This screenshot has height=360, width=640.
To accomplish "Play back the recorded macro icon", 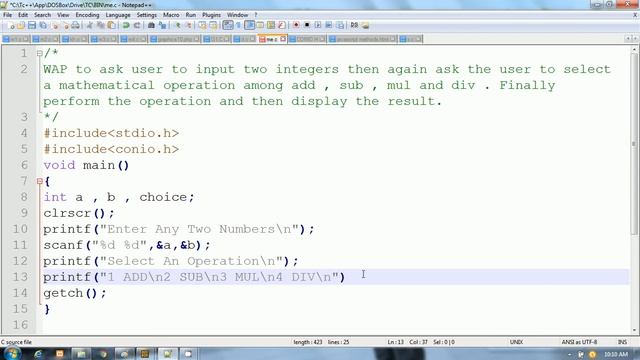I will (x=318, y=25).
